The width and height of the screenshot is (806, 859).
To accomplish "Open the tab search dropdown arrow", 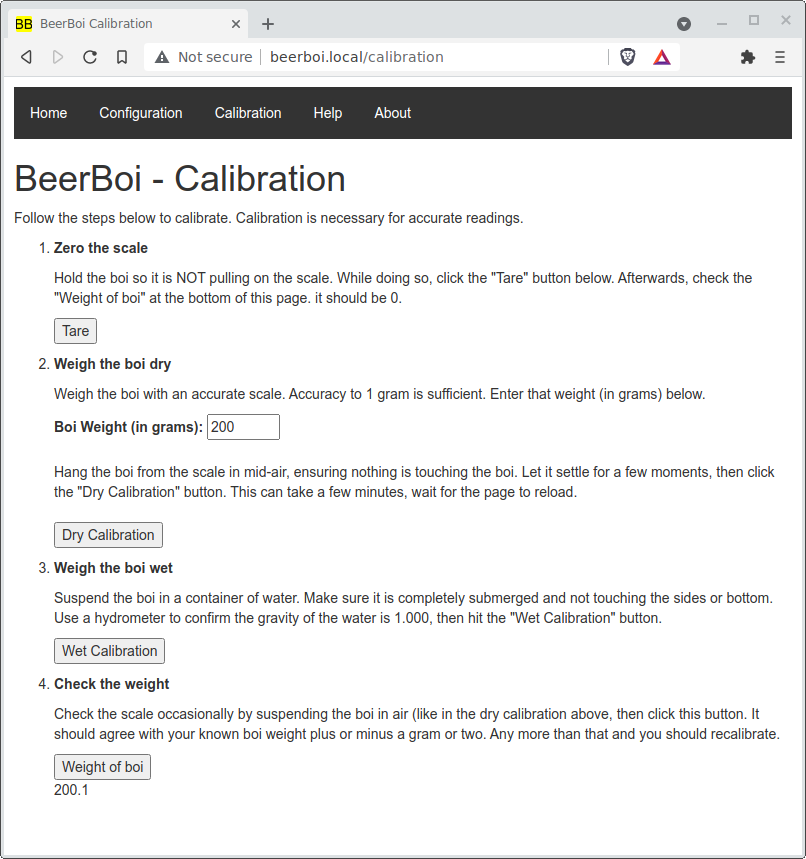I will pyautogui.click(x=684, y=23).
